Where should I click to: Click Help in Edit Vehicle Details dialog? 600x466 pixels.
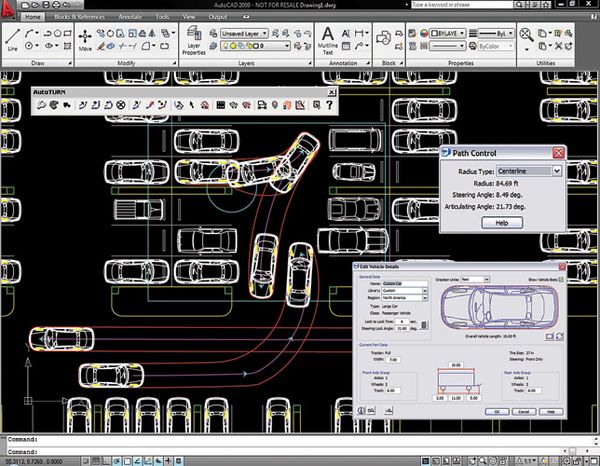coord(551,411)
